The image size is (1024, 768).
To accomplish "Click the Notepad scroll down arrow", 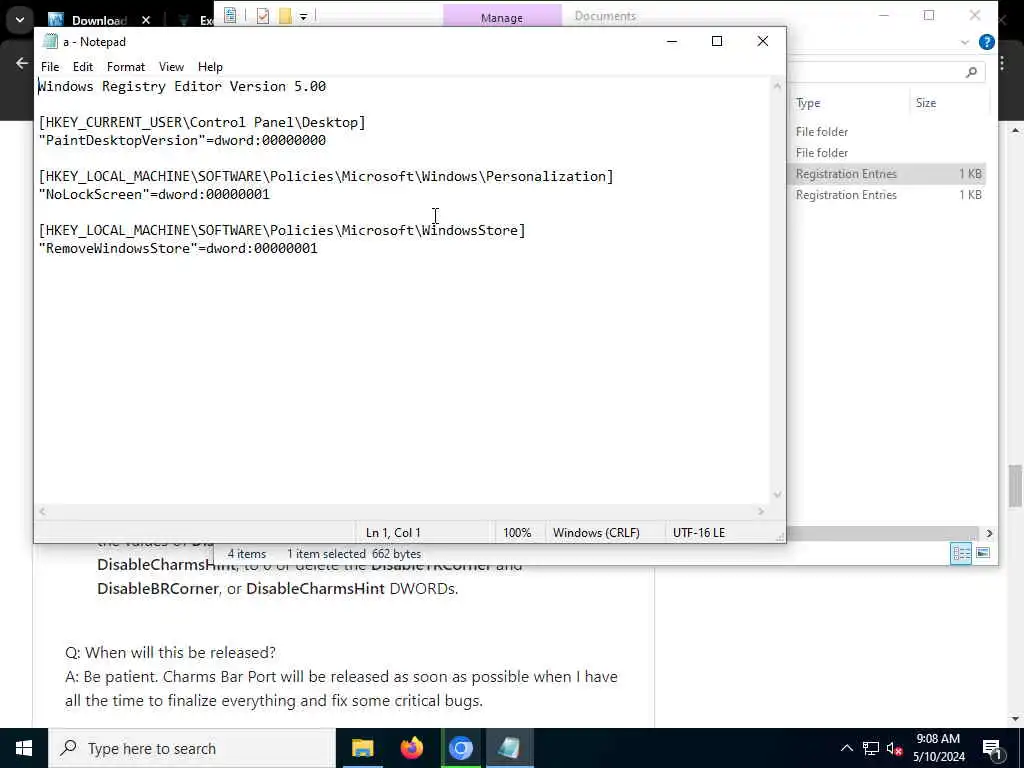I will (777, 495).
